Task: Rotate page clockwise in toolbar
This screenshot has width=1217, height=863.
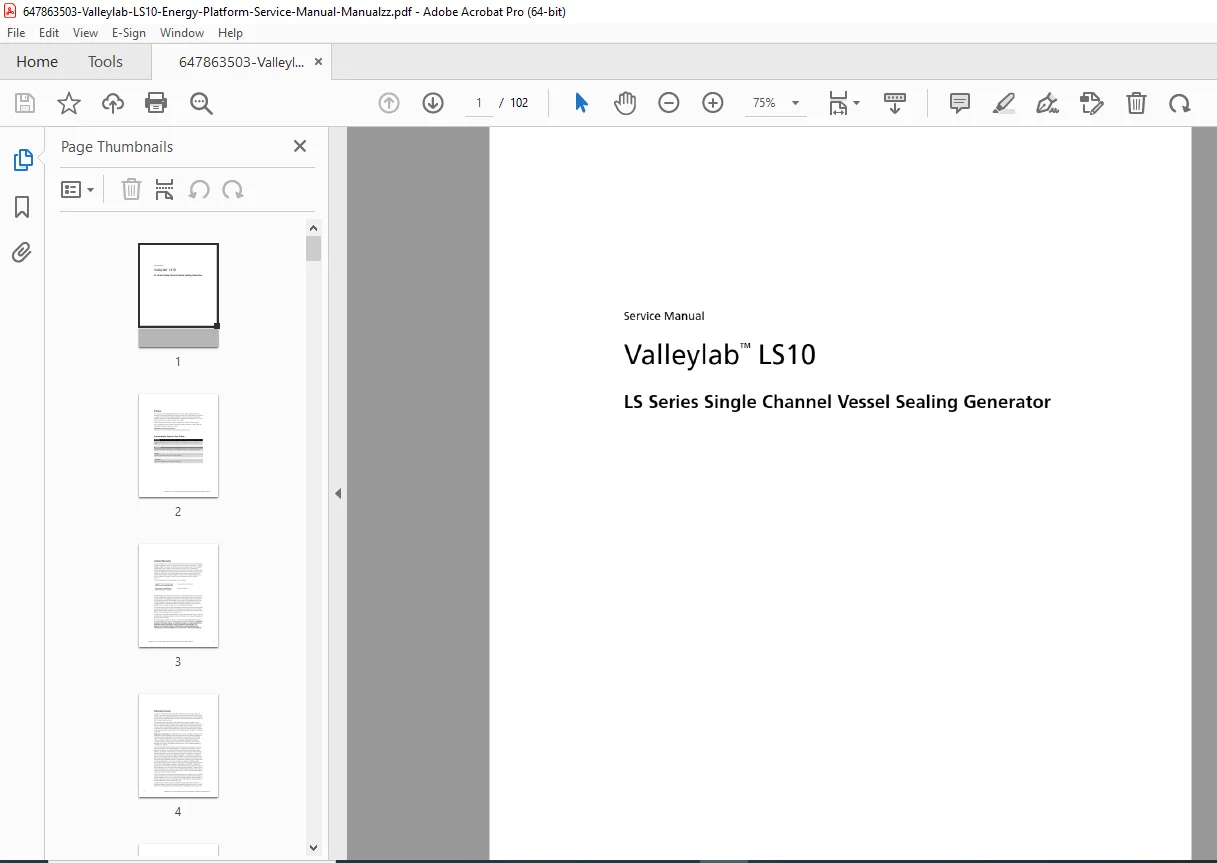Action: [1180, 103]
